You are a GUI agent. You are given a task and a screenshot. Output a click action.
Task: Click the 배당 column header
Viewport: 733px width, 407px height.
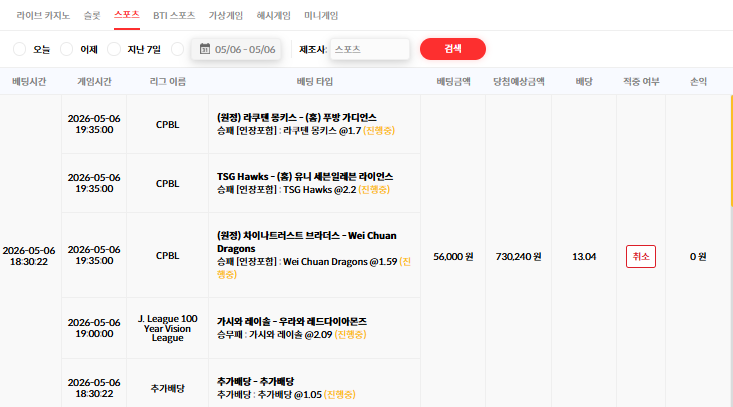click(x=584, y=82)
